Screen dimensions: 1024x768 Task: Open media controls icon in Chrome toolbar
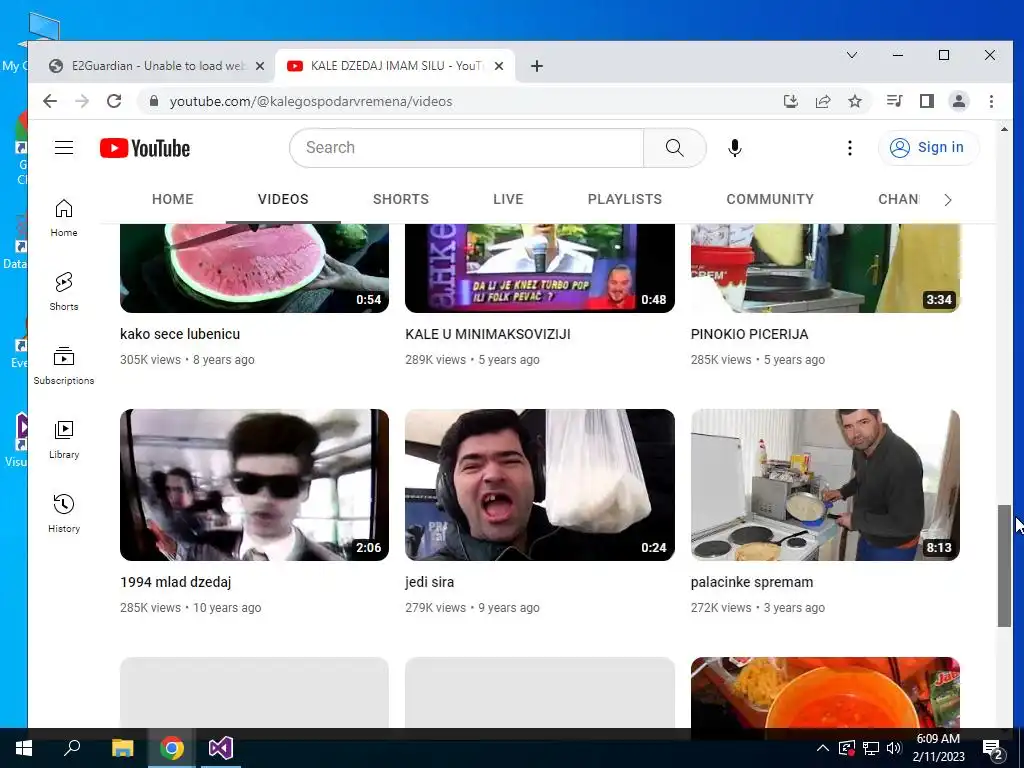click(x=895, y=101)
